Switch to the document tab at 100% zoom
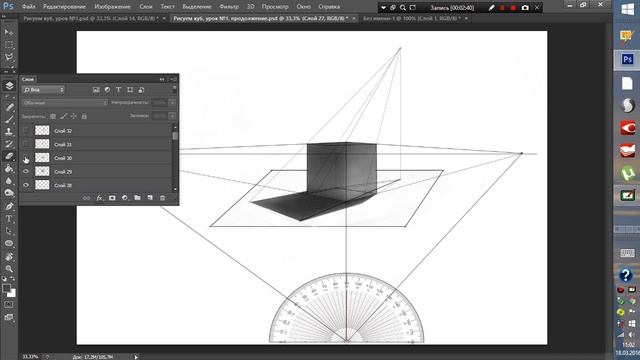This screenshot has height=360, width=640. (x=411, y=18)
